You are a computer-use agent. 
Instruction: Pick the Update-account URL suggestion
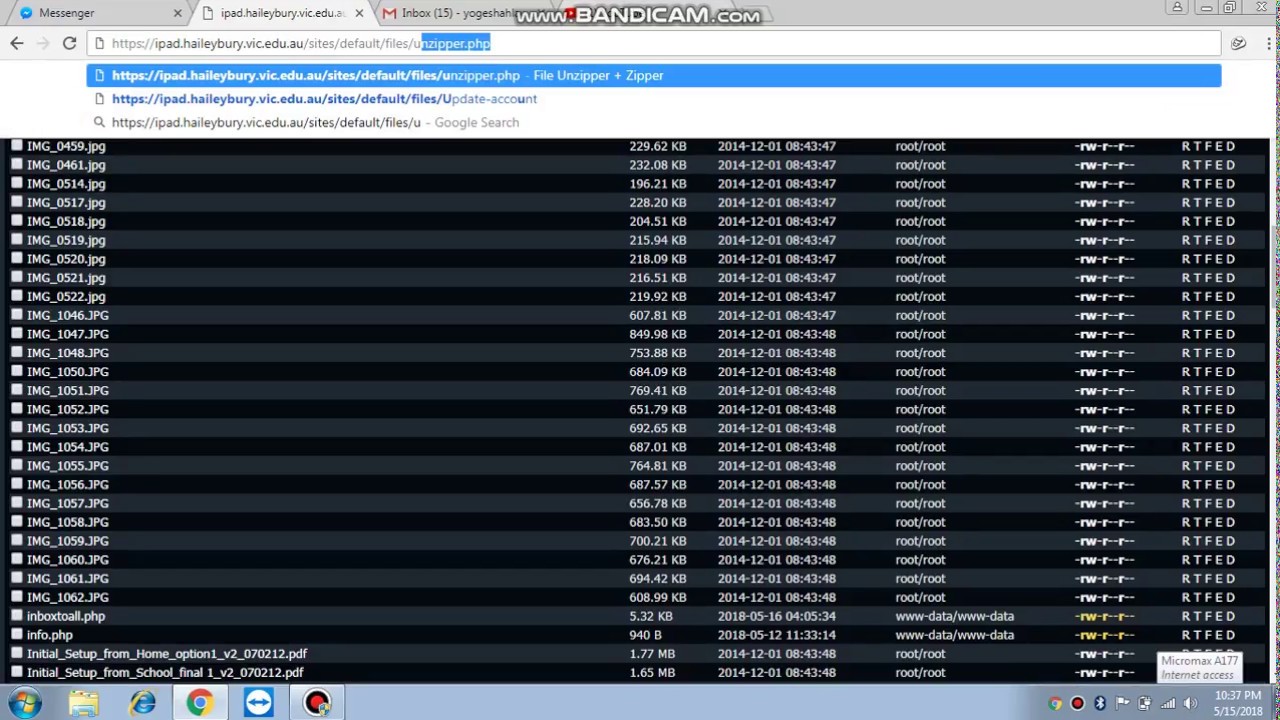point(324,99)
